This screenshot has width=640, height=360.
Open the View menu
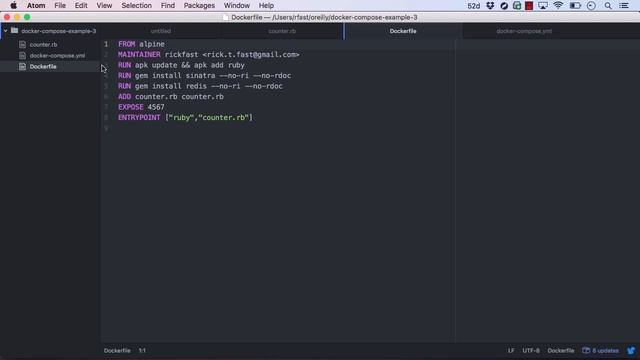[104, 6]
